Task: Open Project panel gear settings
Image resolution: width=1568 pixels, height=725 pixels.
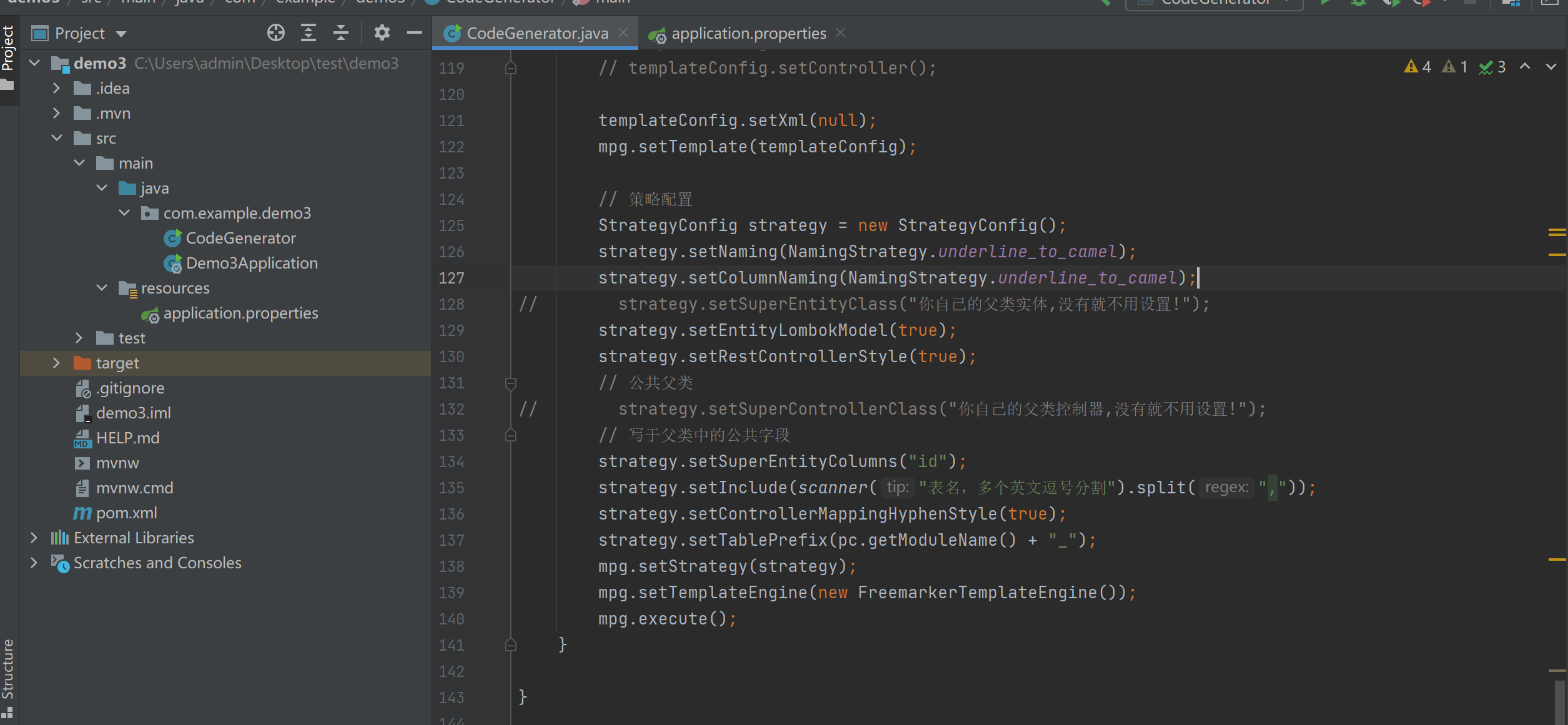Action: [x=382, y=32]
